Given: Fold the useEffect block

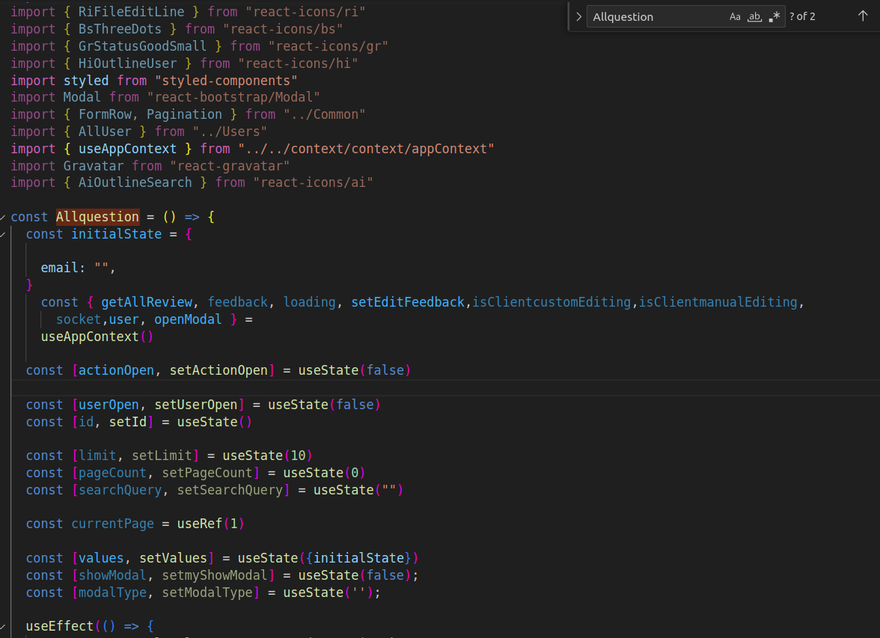Looking at the screenshot, I should click(4, 627).
